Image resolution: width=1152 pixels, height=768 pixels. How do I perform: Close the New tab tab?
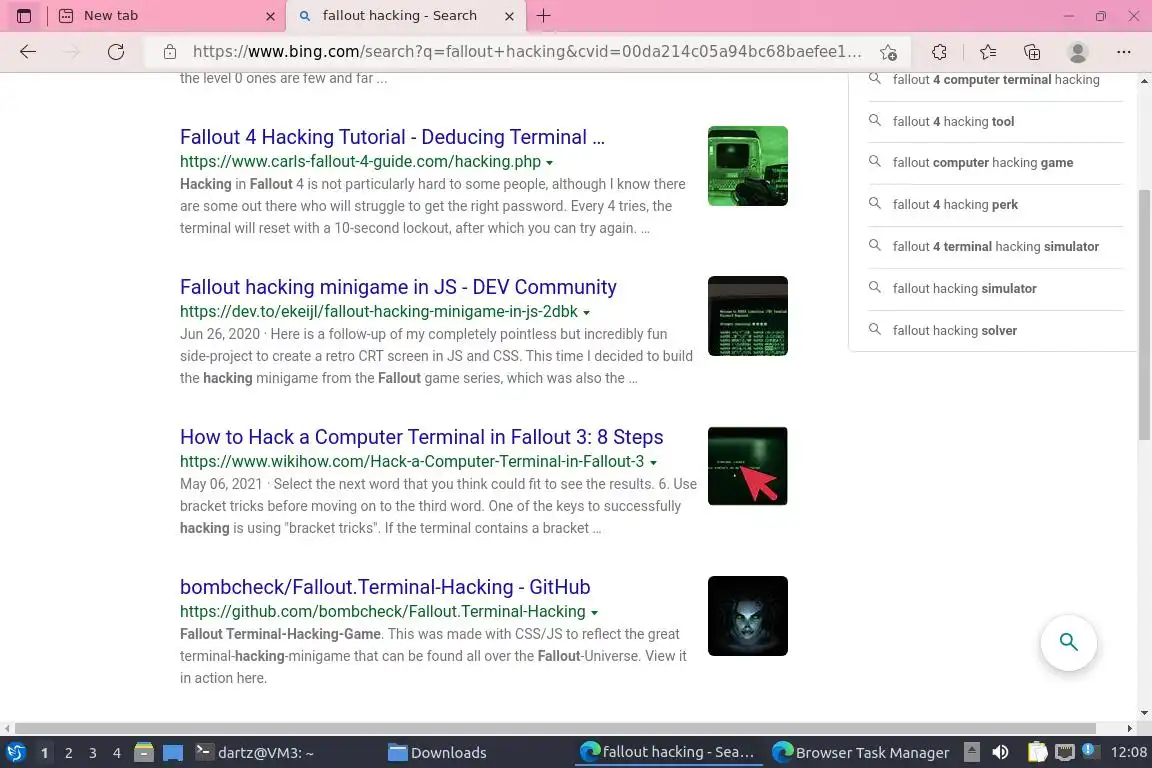click(270, 16)
